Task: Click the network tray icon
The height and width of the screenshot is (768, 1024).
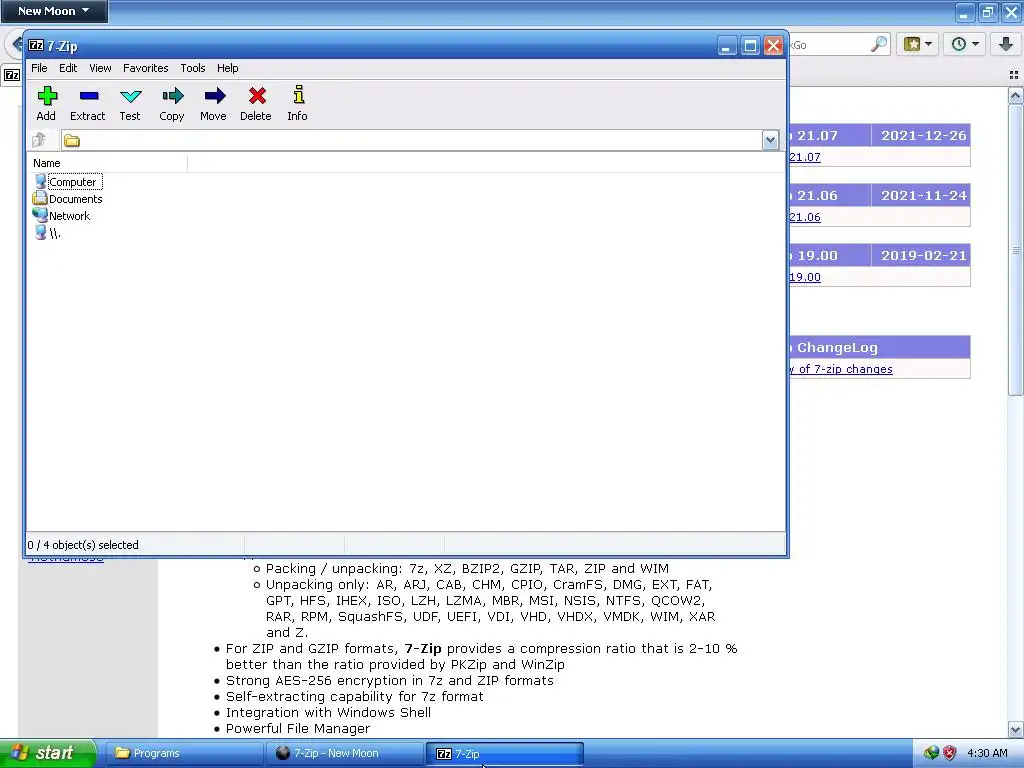Action: pos(931,753)
